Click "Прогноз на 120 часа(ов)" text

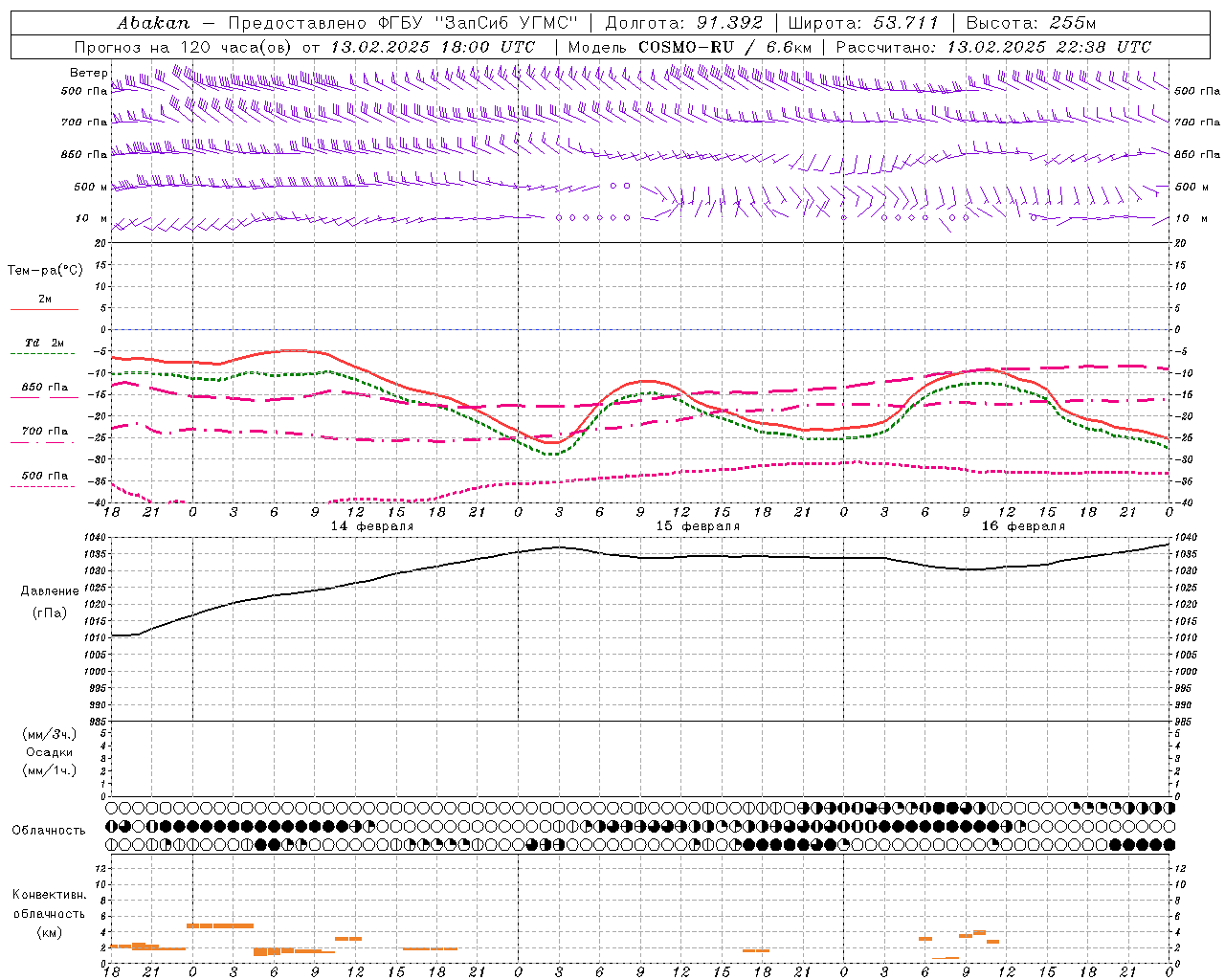[x=185, y=47]
